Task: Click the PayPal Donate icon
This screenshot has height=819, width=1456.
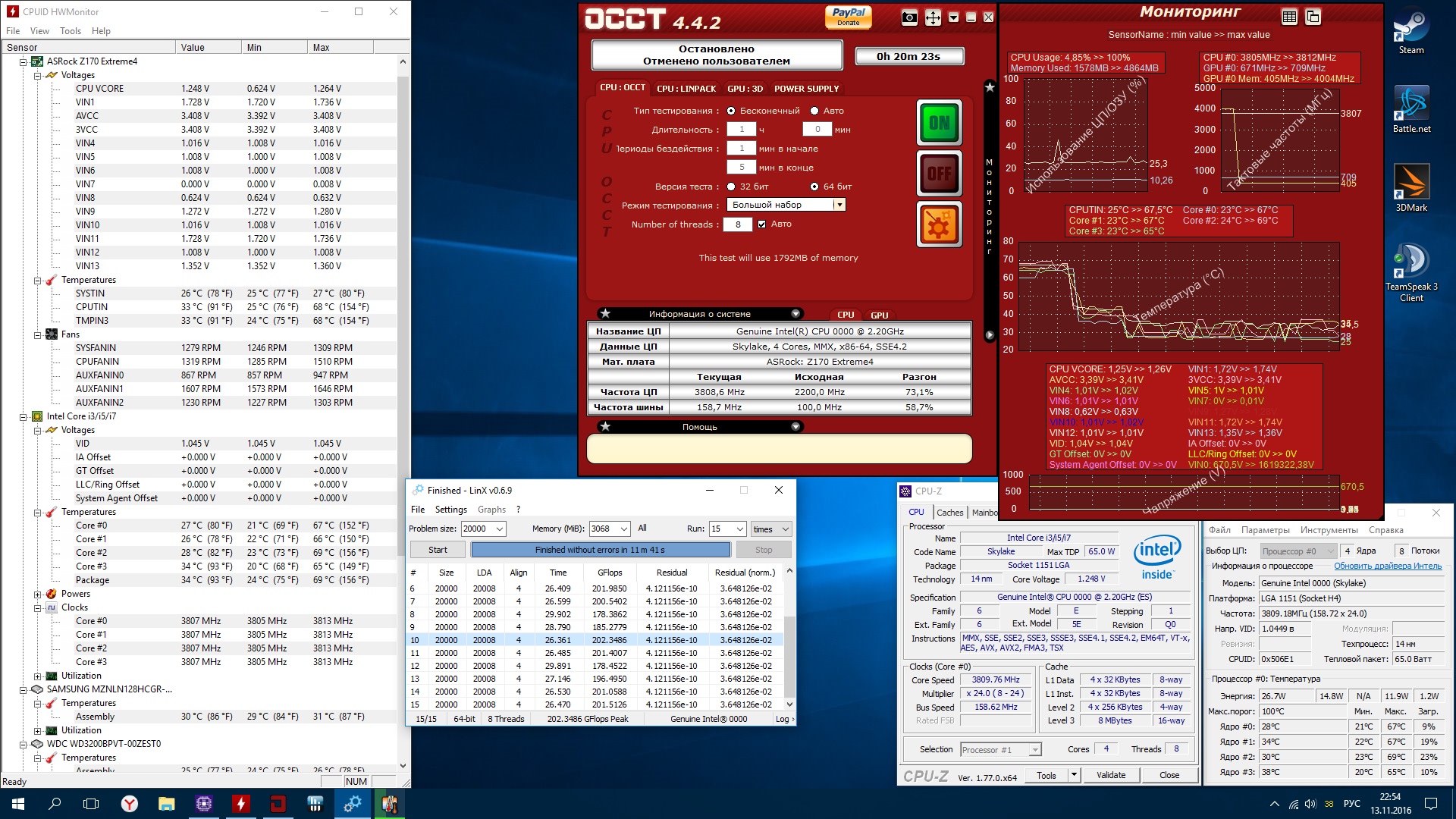Action: coord(848,17)
